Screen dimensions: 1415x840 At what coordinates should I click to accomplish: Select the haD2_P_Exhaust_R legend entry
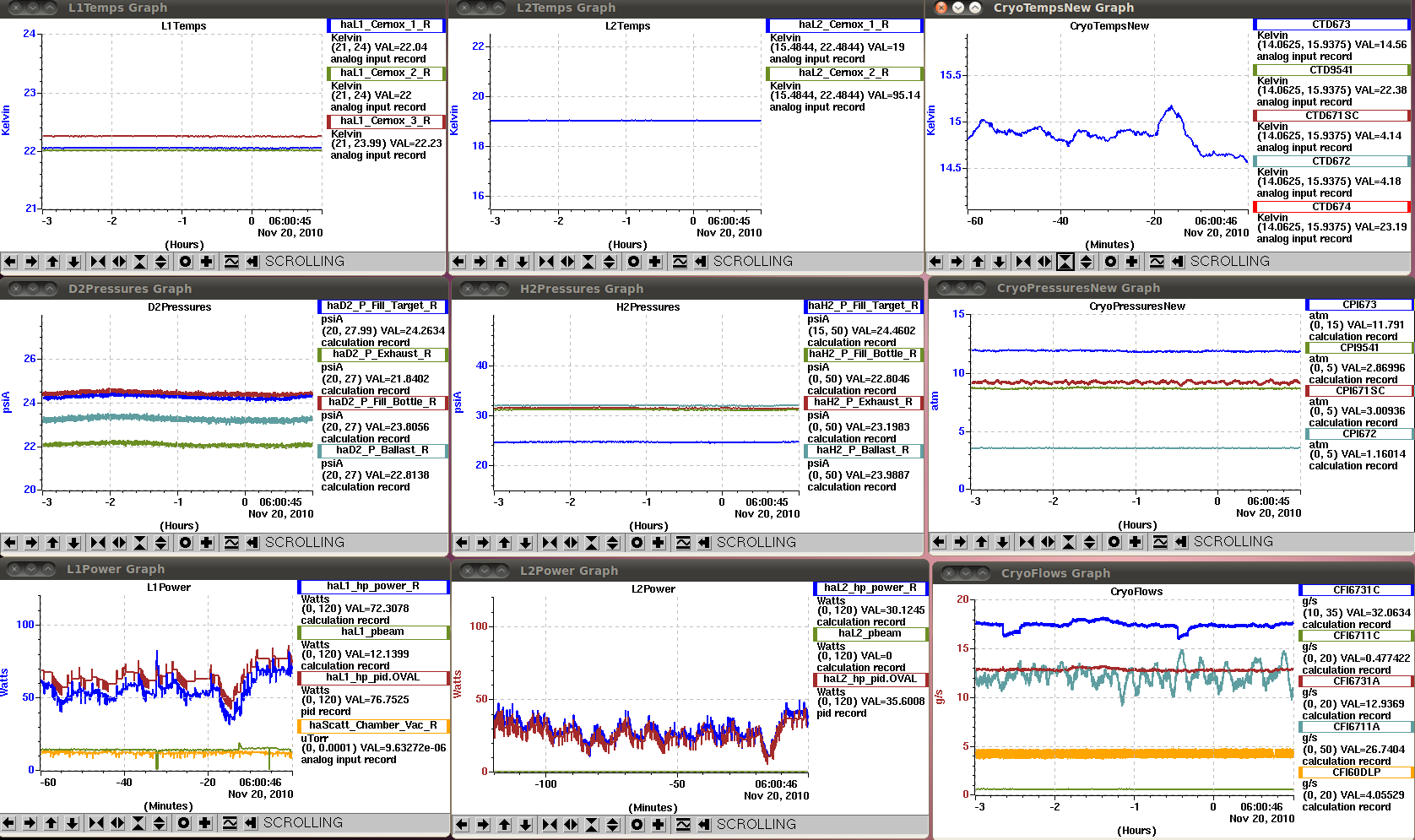pos(382,355)
